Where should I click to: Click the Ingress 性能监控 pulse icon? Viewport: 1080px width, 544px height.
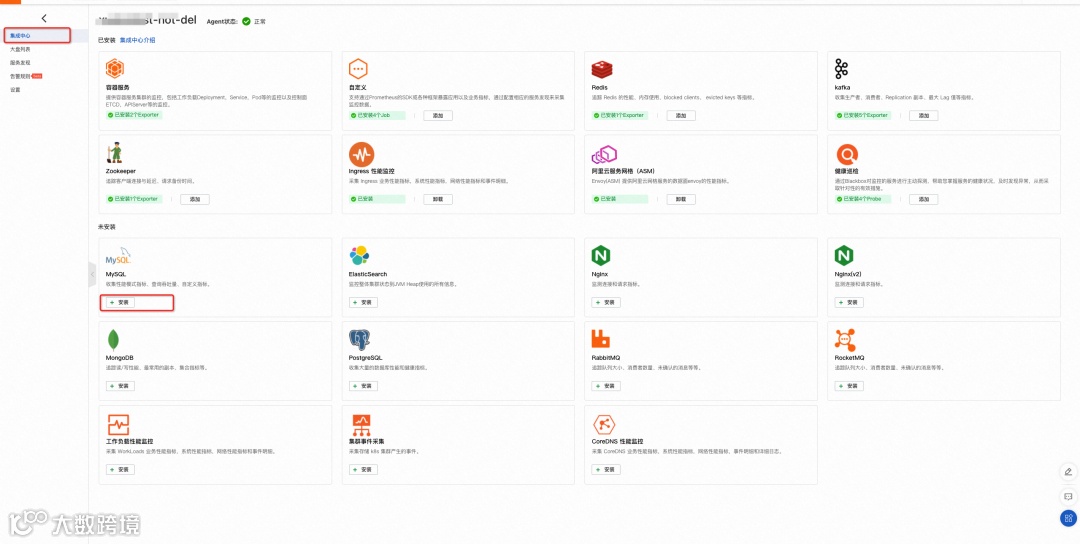[361, 154]
